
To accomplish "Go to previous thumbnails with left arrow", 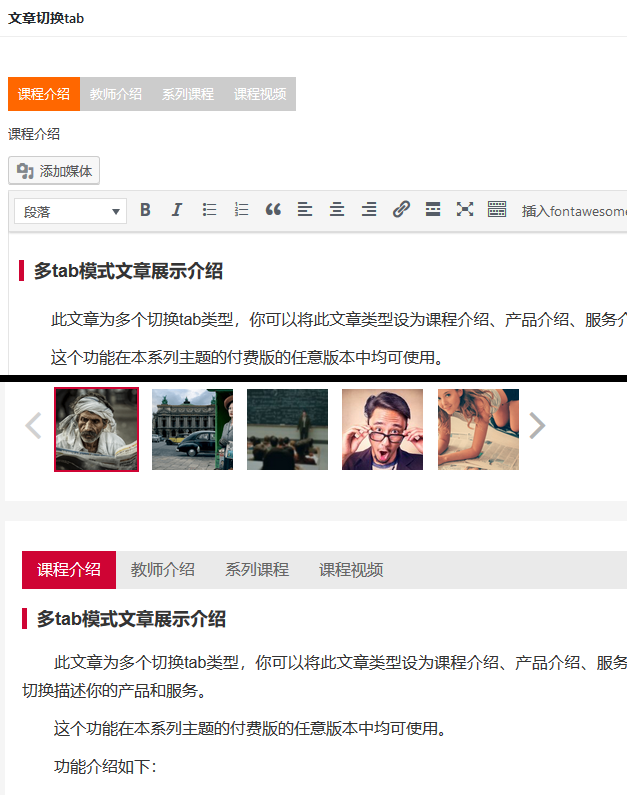I will pyautogui.click(x=33, y=425).
